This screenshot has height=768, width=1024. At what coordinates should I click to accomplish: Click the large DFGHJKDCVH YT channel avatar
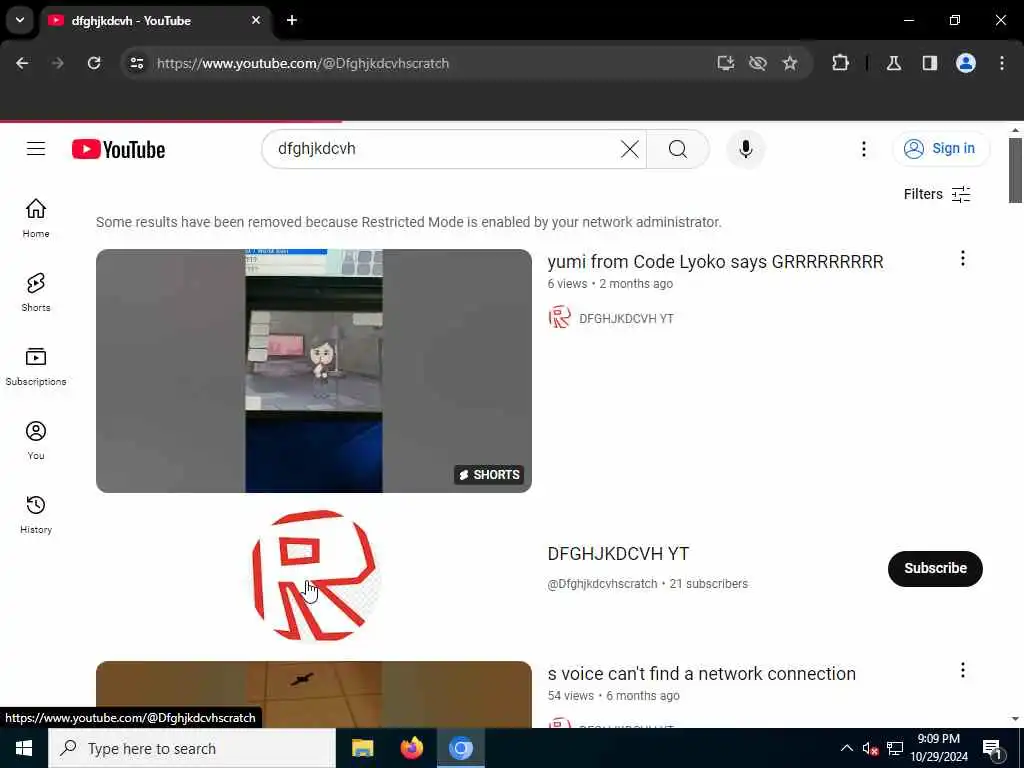pyautogui.click(x=313, y=576)
